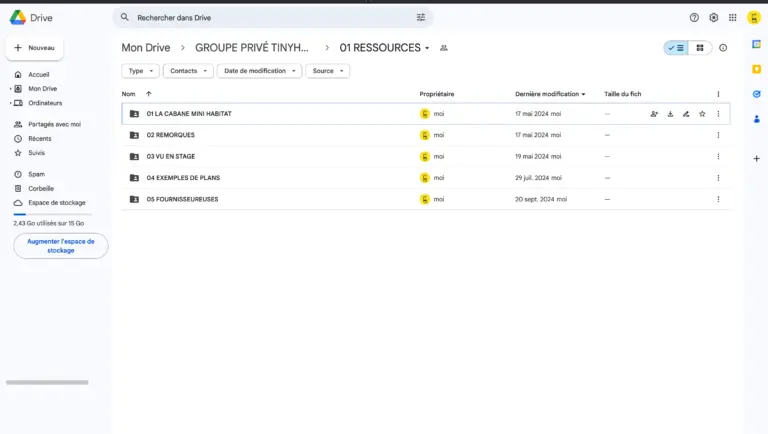Open more actions for 04 EXEMPLES DE PLANS

719,178
